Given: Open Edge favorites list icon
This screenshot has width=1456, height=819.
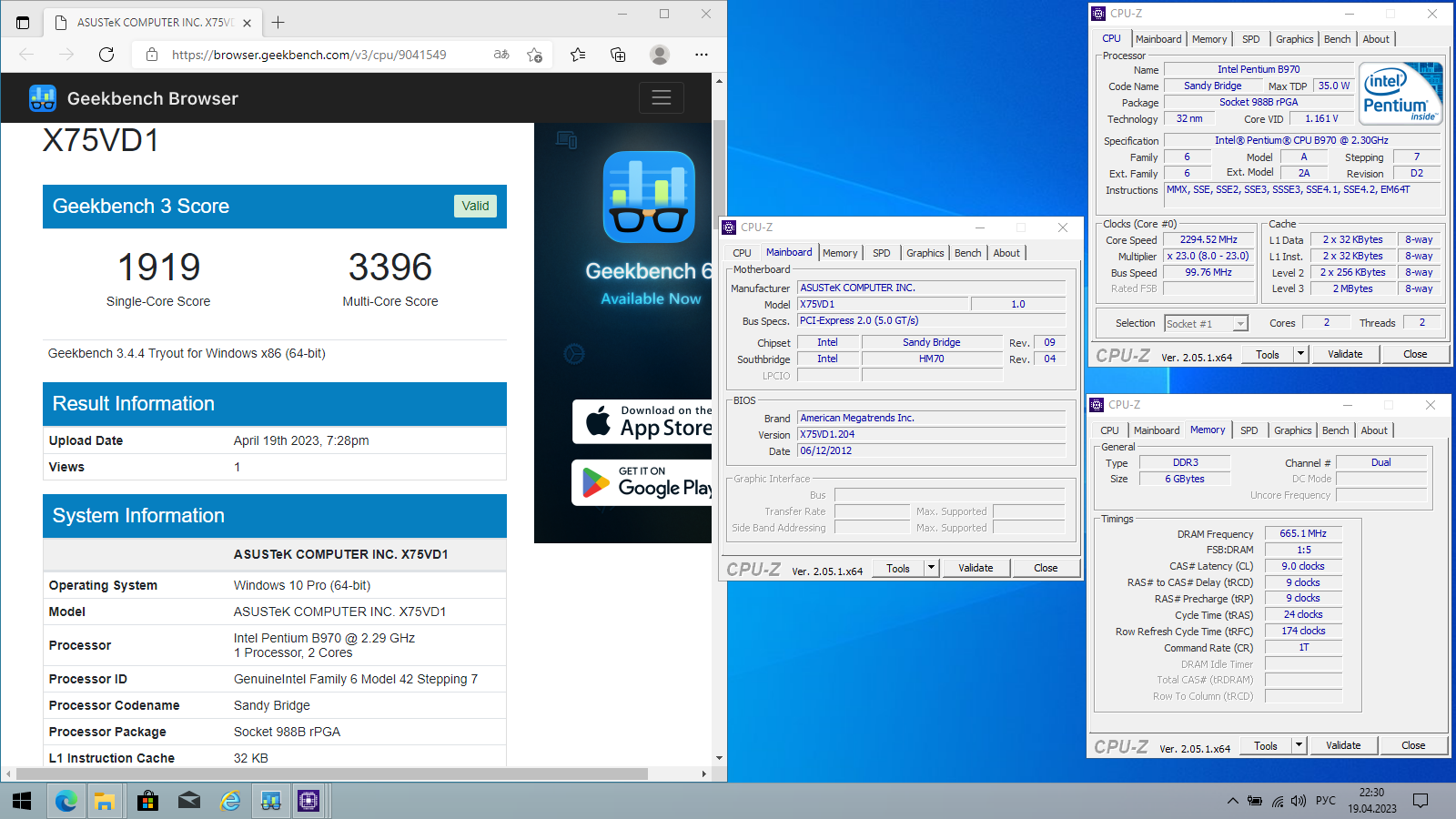Looking at the screenshot, I should (578, 55).
